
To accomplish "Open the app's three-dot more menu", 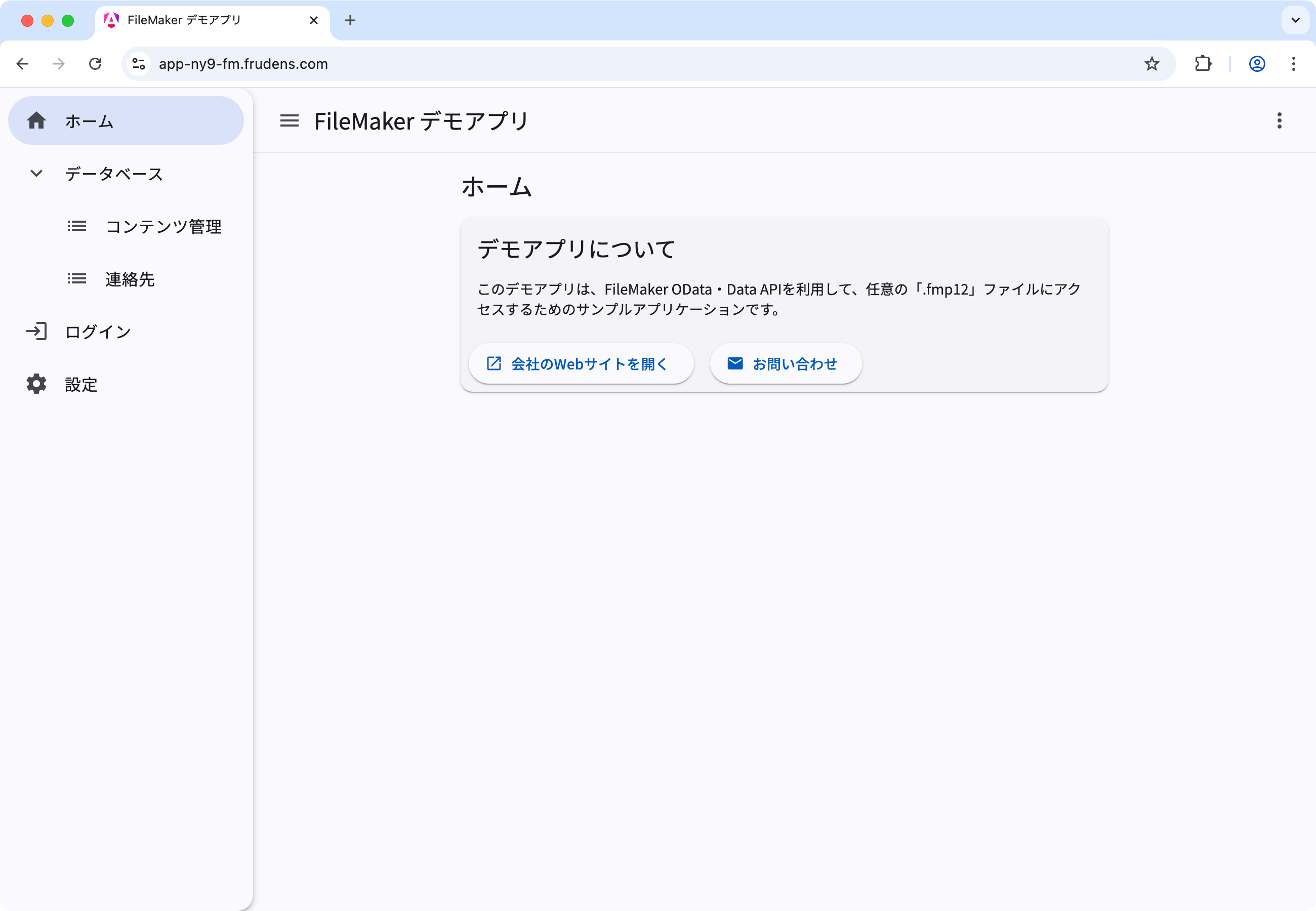I will (x=1280, y=120).
